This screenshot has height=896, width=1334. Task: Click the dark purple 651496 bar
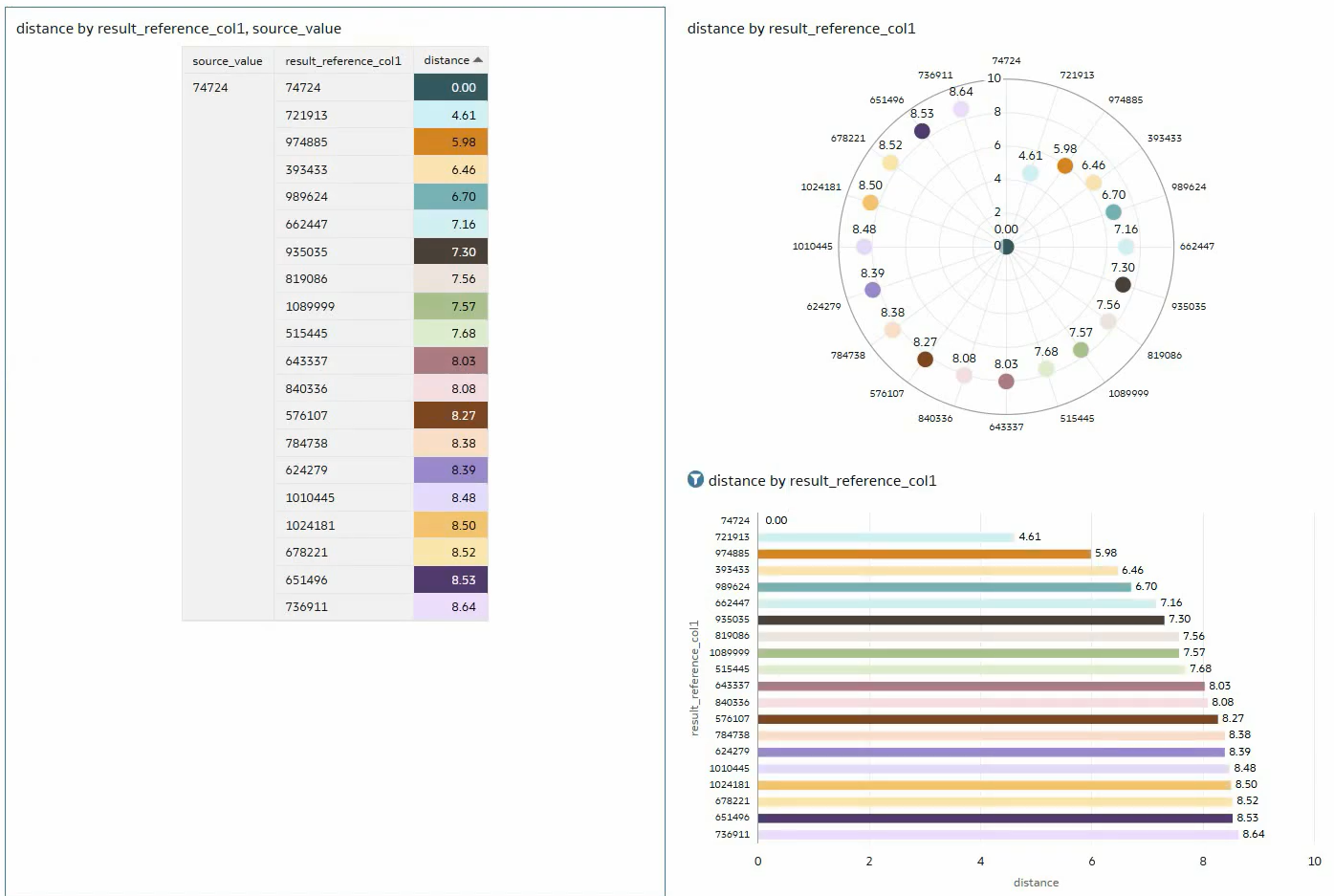(x=995, y=818)
